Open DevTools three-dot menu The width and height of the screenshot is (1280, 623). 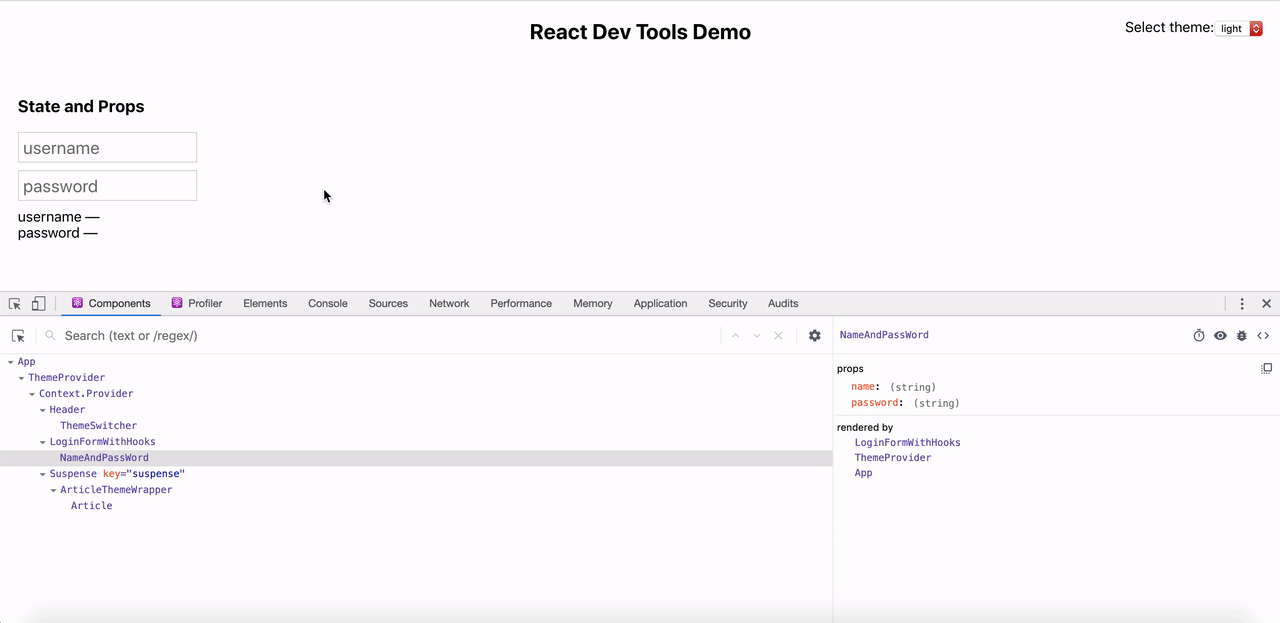1242,304
